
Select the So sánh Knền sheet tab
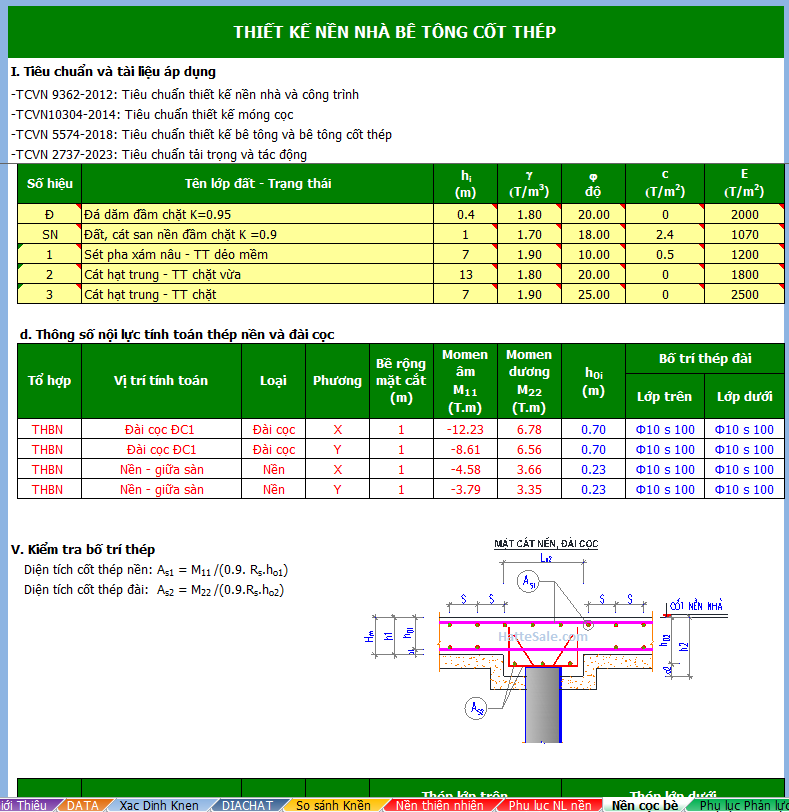(333, 805)
